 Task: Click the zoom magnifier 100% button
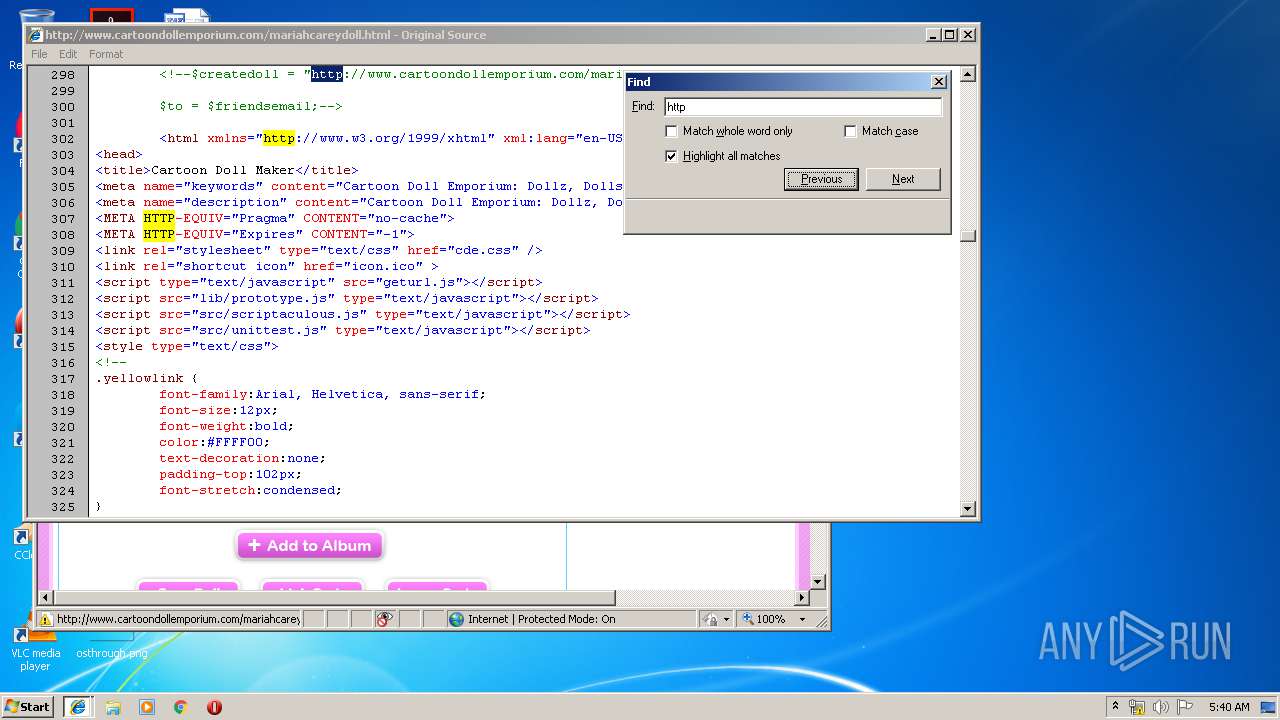(764, 619)
